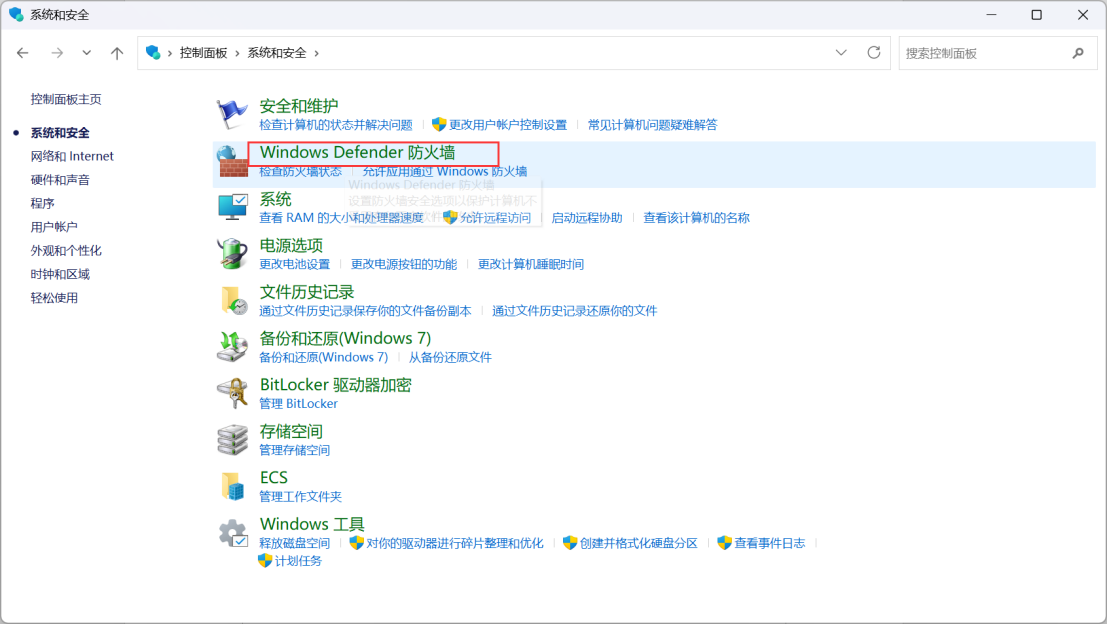The image size is (1108, 625).
Task: Open the ECS heading link
Action: click(273, 478)
